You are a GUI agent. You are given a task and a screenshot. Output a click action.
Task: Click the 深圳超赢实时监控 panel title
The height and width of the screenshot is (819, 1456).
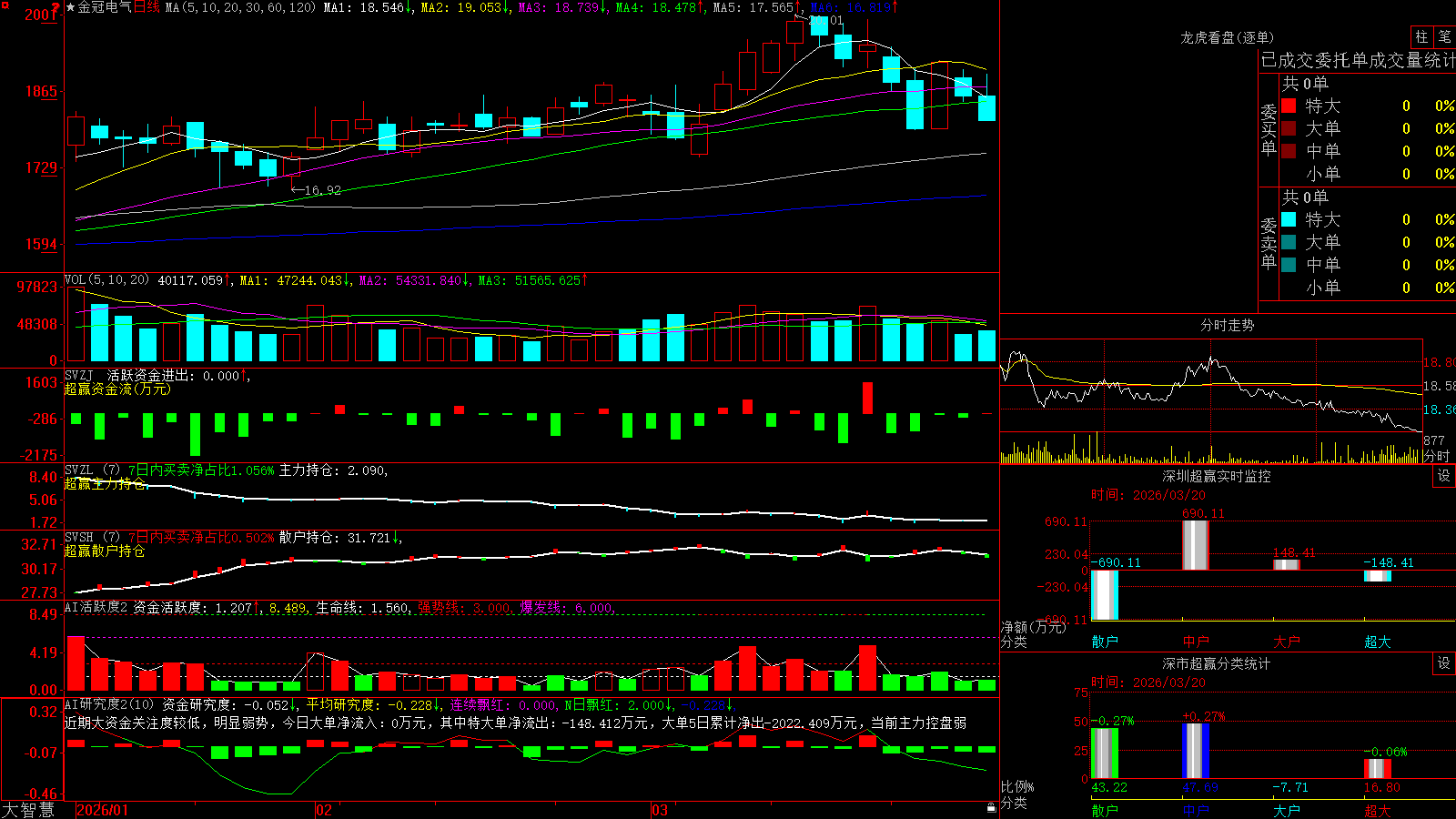click(1216, 476)
